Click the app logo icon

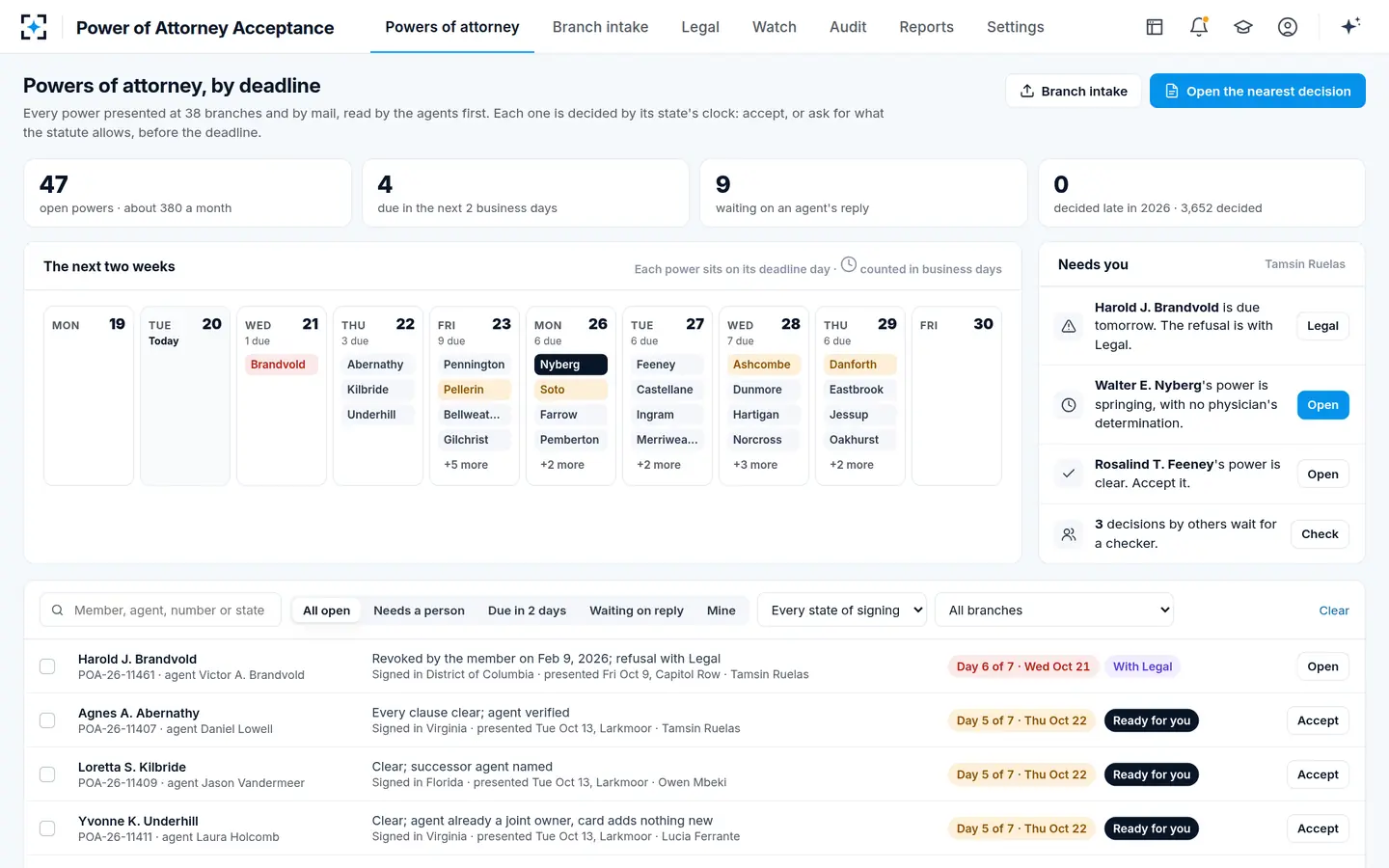click(x=34, y=27)
